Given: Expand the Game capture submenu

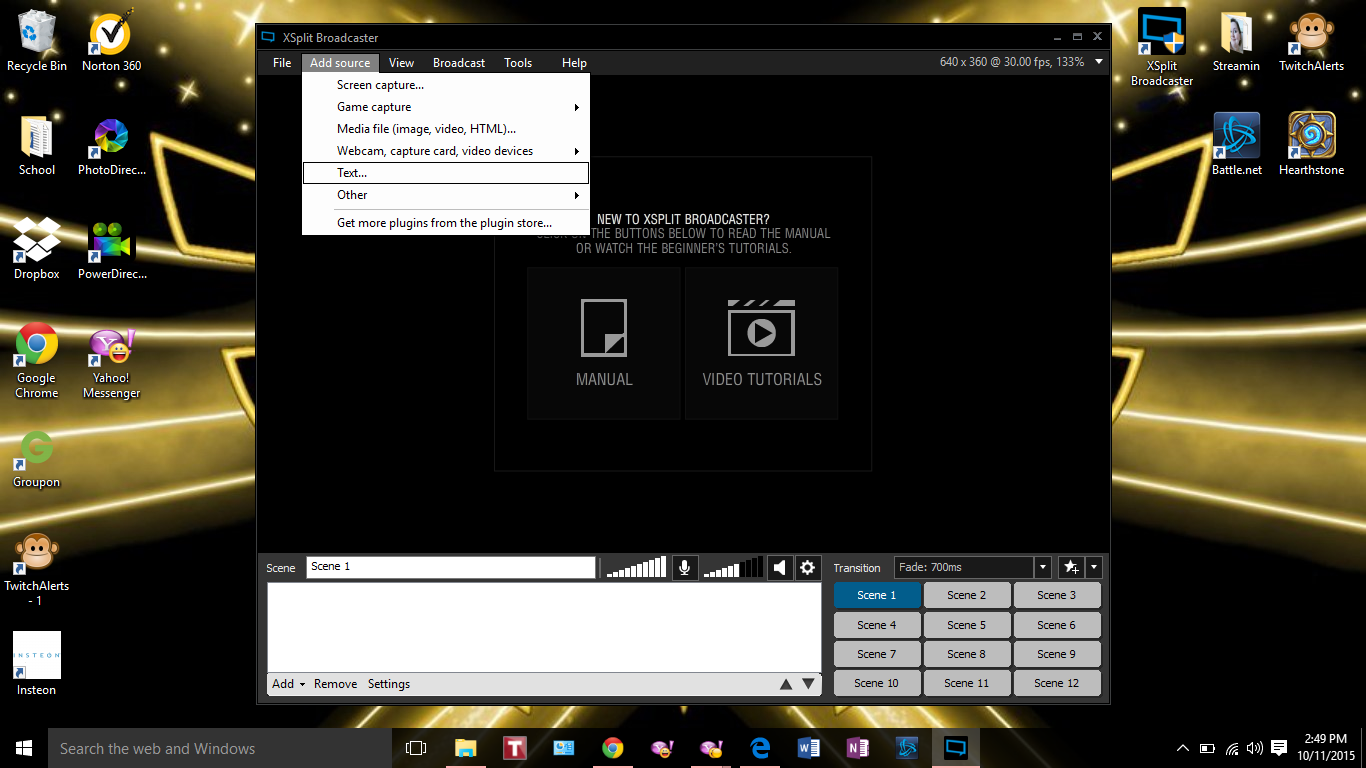Looking at the screenshot, I should click(x=374, y=107).
